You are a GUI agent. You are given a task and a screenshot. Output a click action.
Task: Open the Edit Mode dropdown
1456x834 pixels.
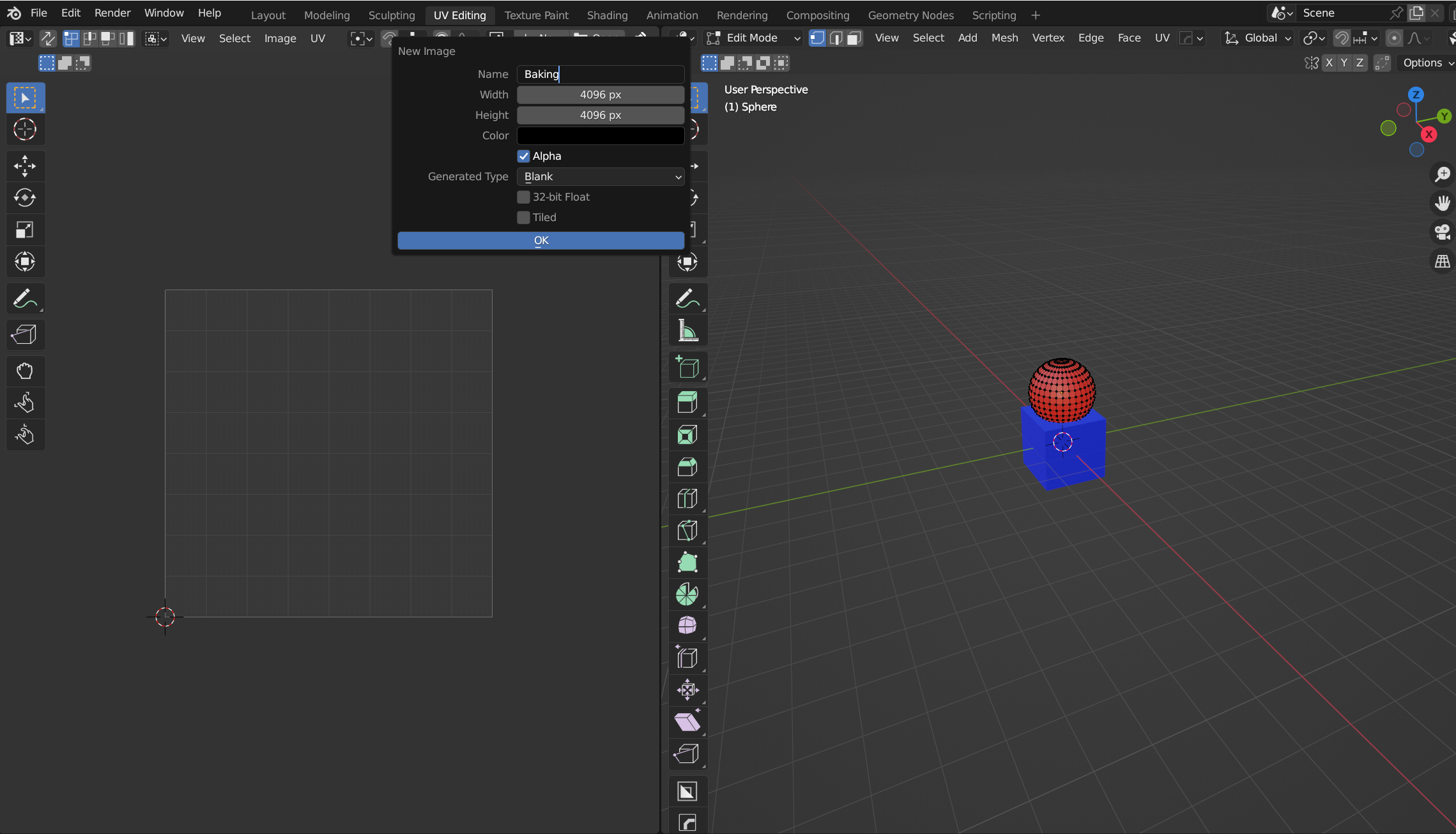(x=754, y=38)
